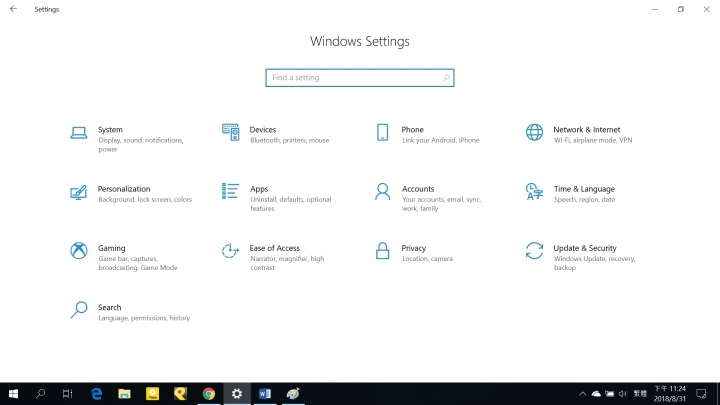
Task: Open taskbar search magnifier
Action: tap(40, 394)
